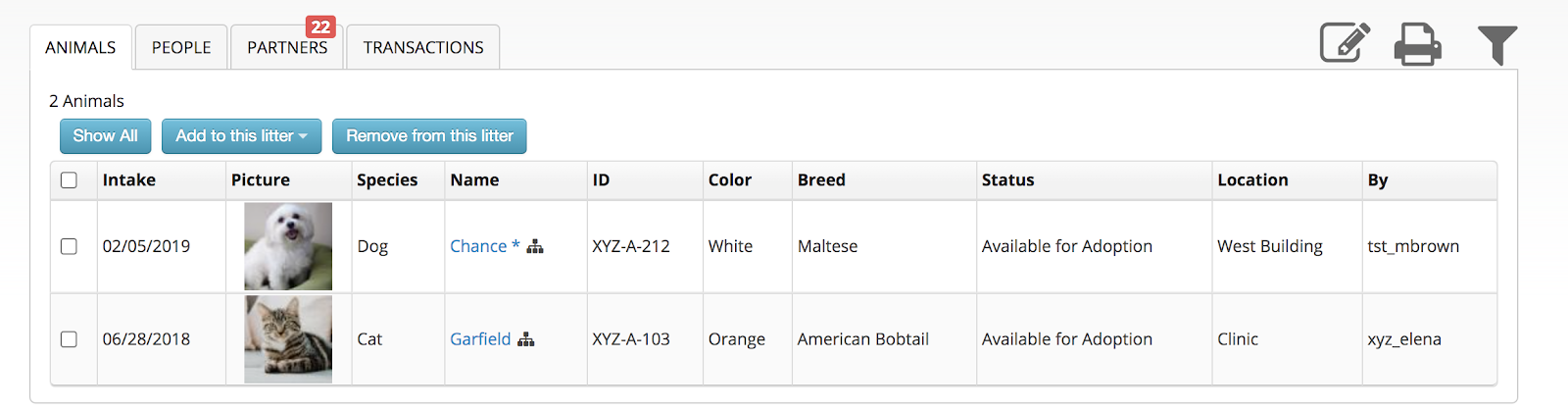
Task: Click the red 22 notification badge
Action: click(320, 26)
